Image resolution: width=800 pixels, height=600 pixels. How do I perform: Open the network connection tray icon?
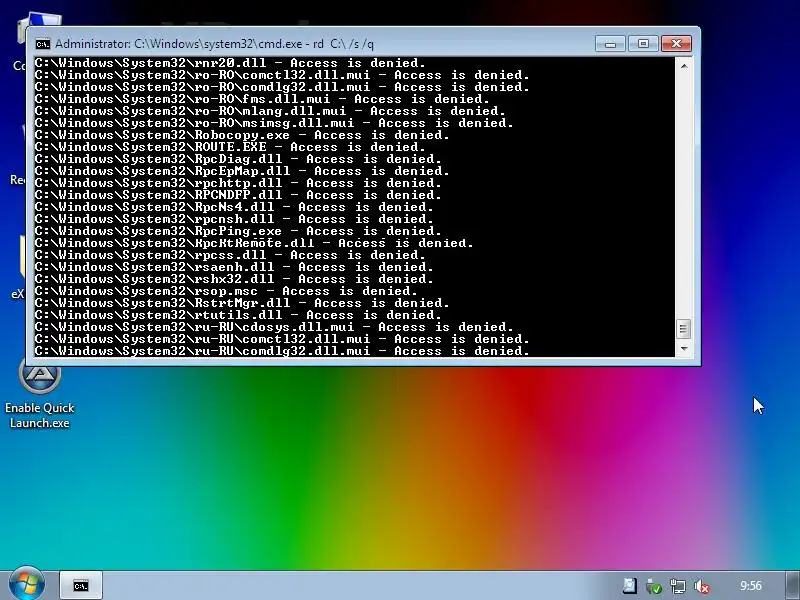coord(678,586)
